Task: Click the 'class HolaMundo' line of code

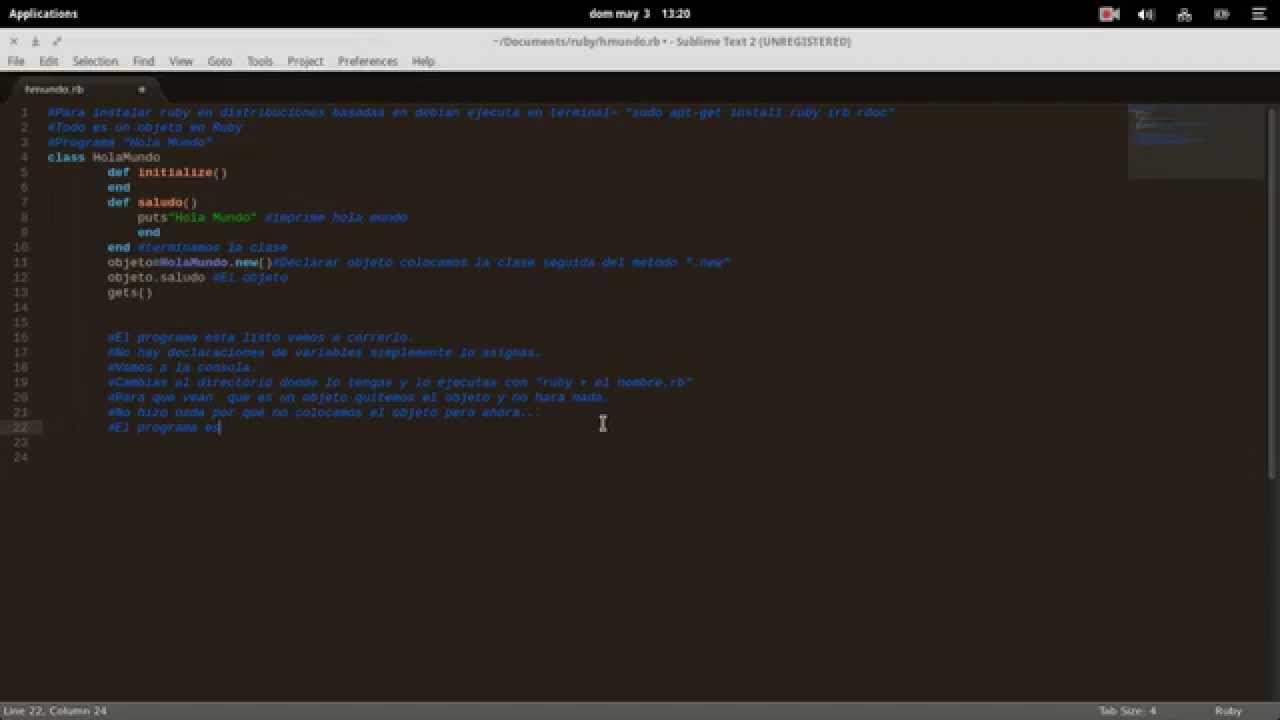Action: point(104,157)
